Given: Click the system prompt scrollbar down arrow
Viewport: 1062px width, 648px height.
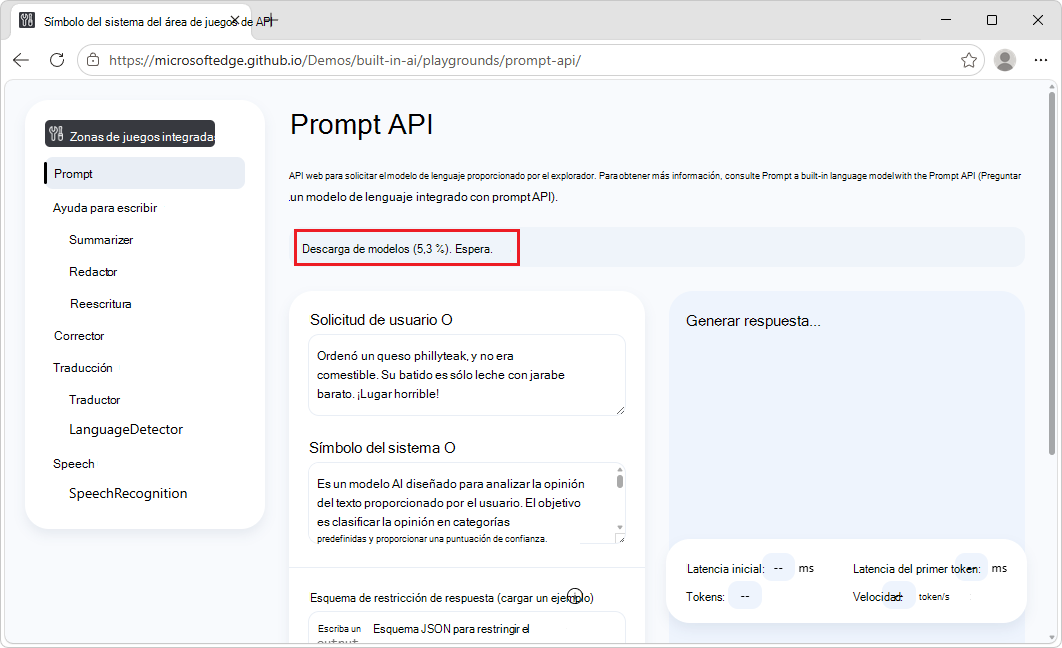Looking at the screenshot, I should pyautogui.click(x=620, y=527).
